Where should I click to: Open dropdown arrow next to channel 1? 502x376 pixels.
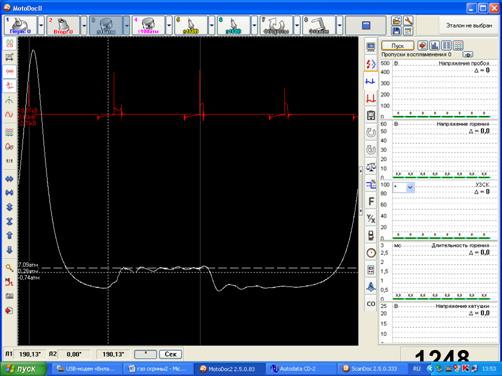point(41,25)
